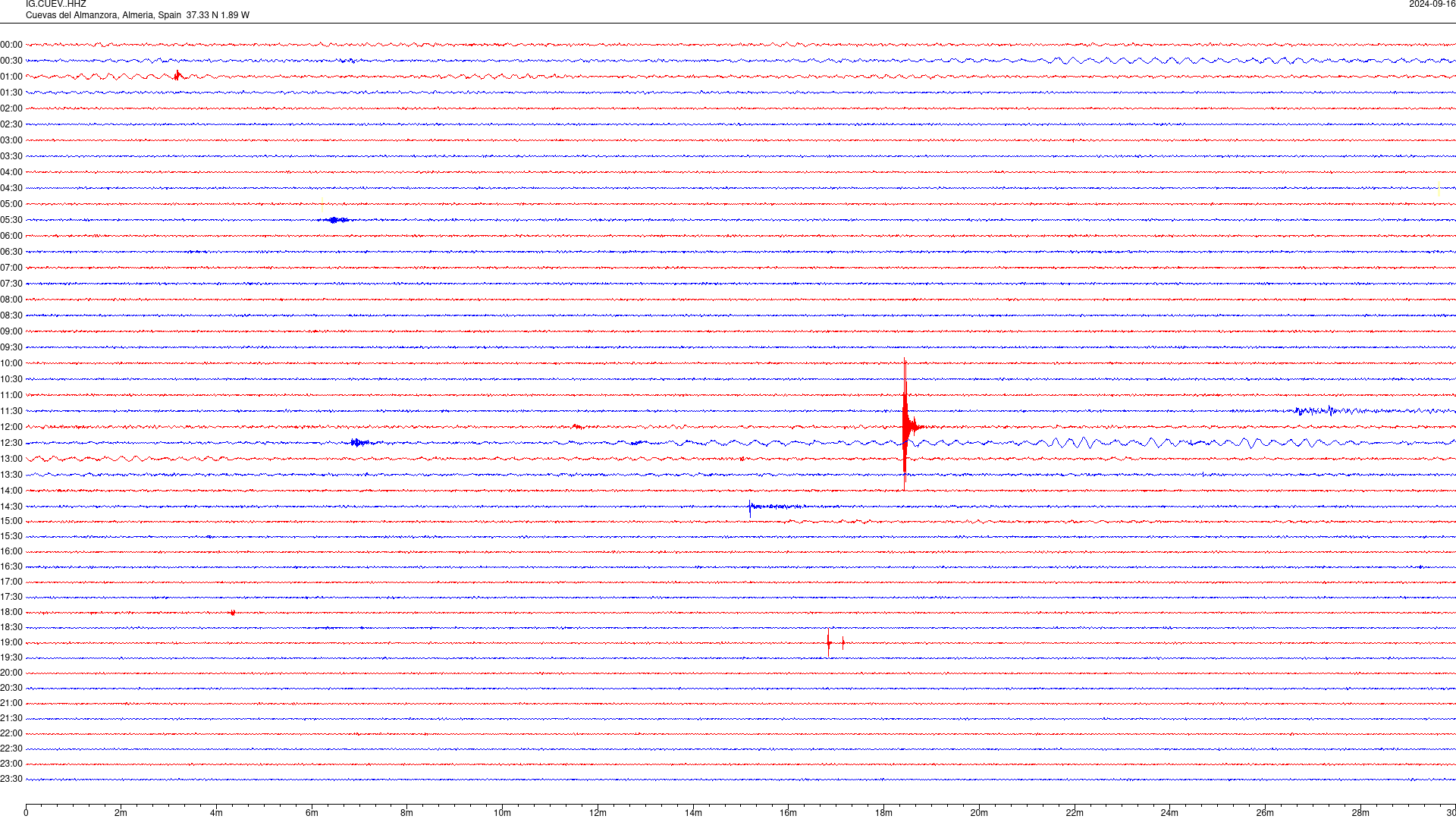Viewport: 1456px width, 819px height.
Task: Select the 16:00 trace time label
Action: coord(11,551)
